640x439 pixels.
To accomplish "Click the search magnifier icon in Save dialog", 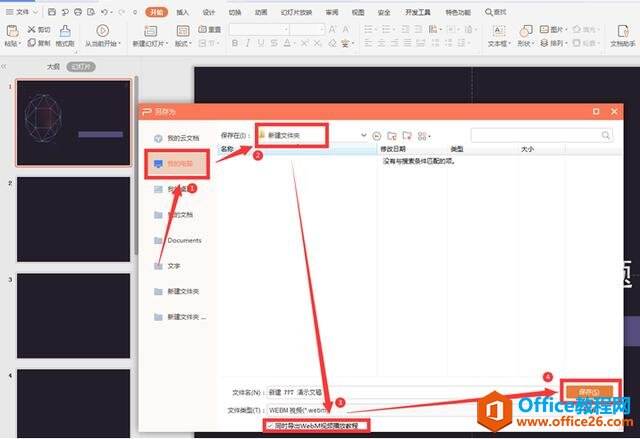I will (606, 134).
